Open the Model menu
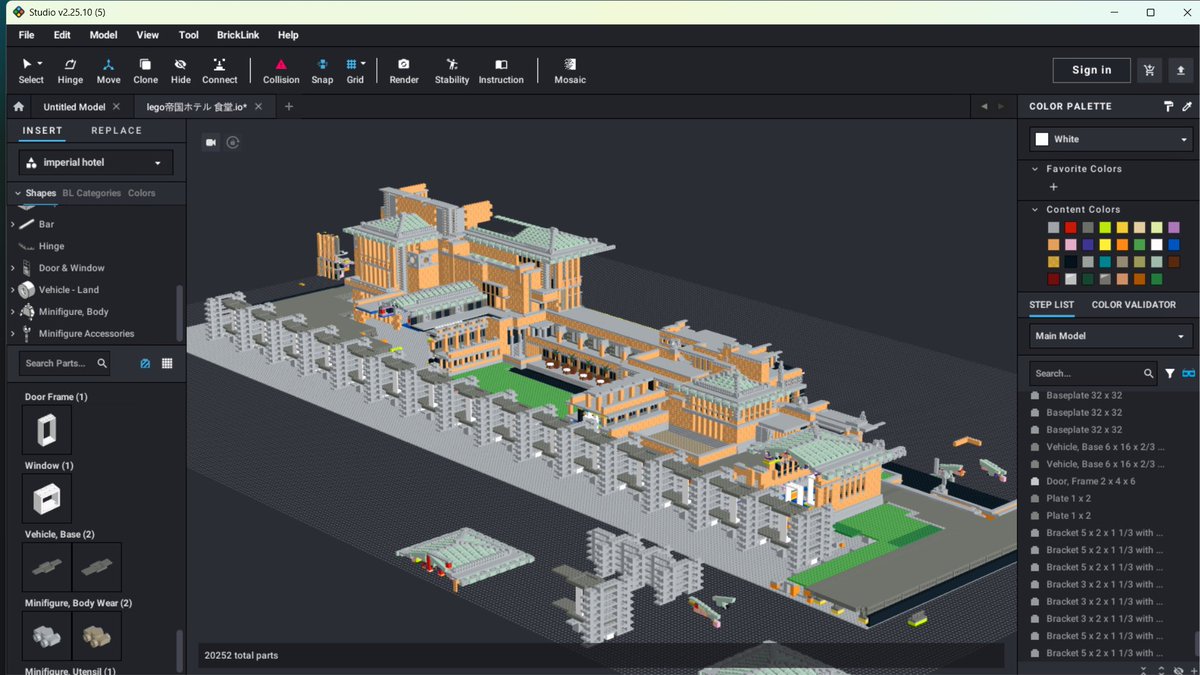This screenshot has width=1200, height=675. 103,35
